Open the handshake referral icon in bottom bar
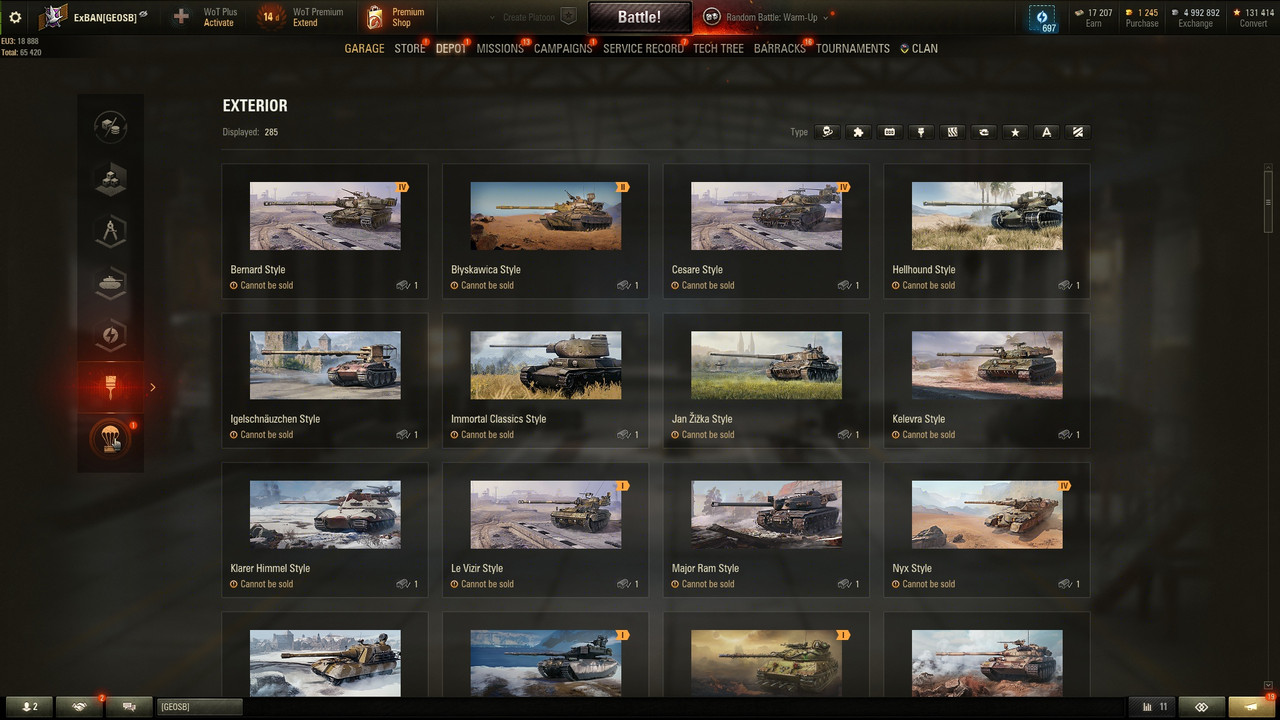 79,707
